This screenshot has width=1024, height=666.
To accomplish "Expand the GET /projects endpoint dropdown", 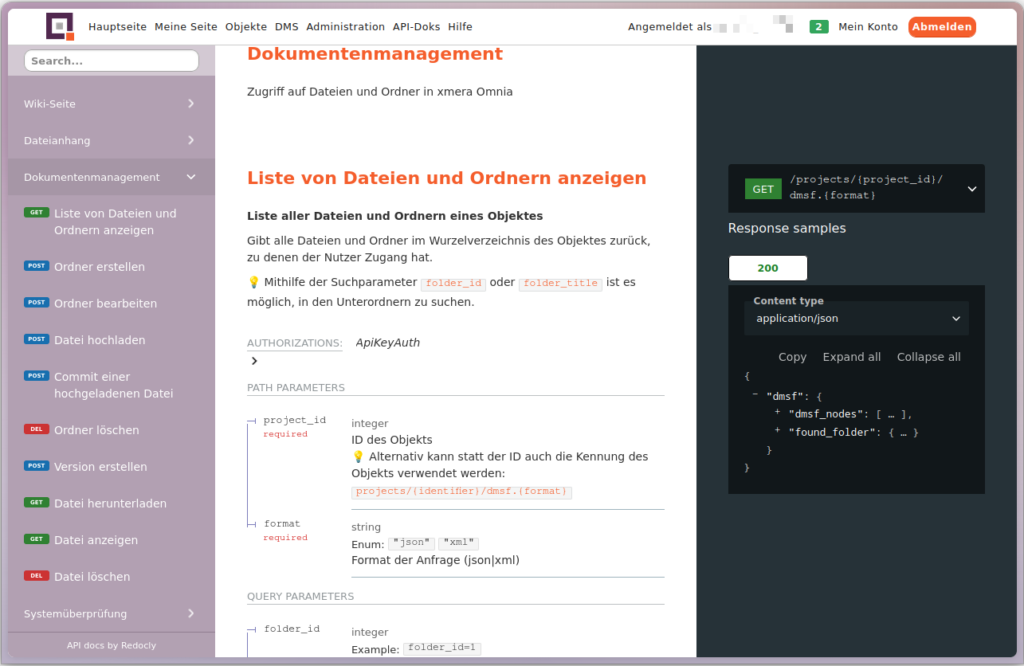I will (x=971, y=188).
